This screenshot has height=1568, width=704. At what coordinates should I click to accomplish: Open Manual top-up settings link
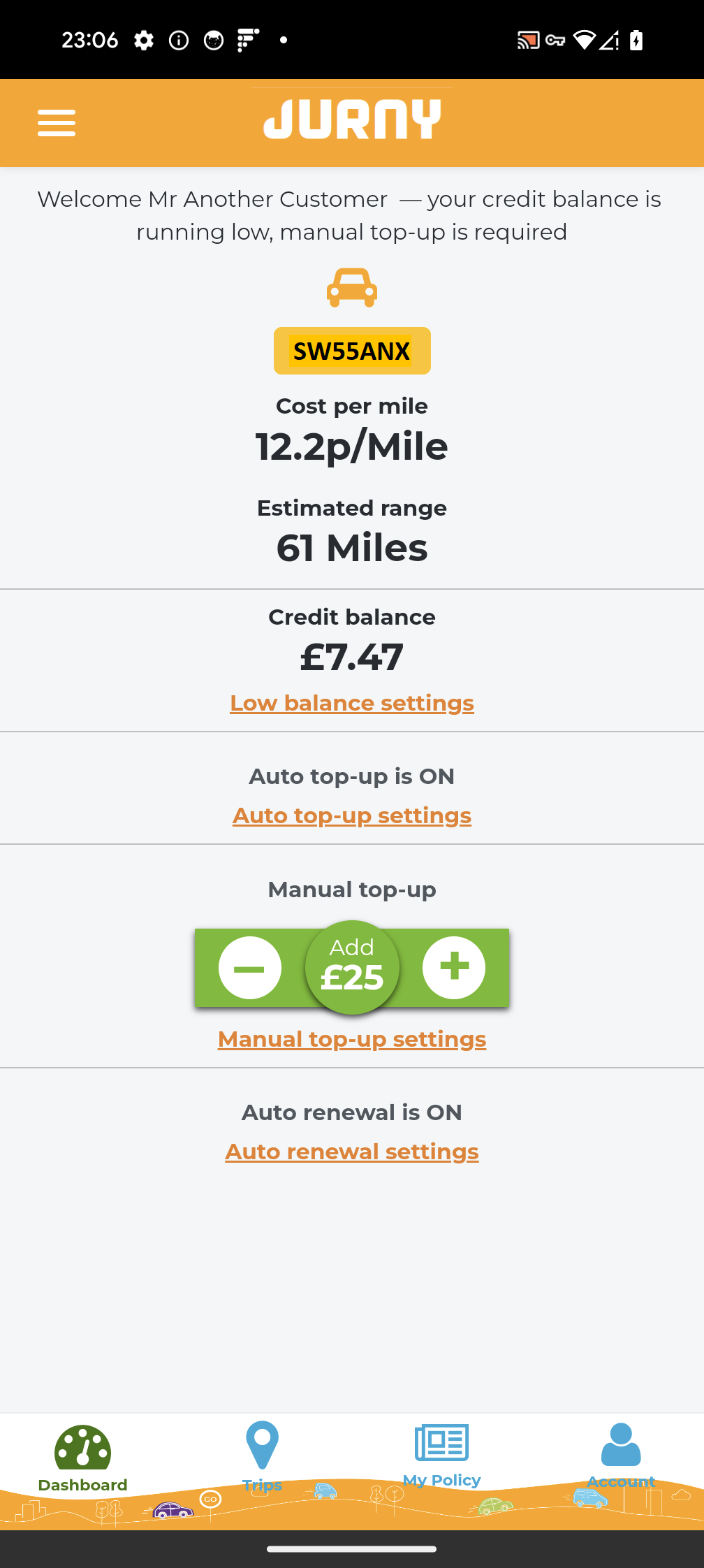coord(352,1039)
